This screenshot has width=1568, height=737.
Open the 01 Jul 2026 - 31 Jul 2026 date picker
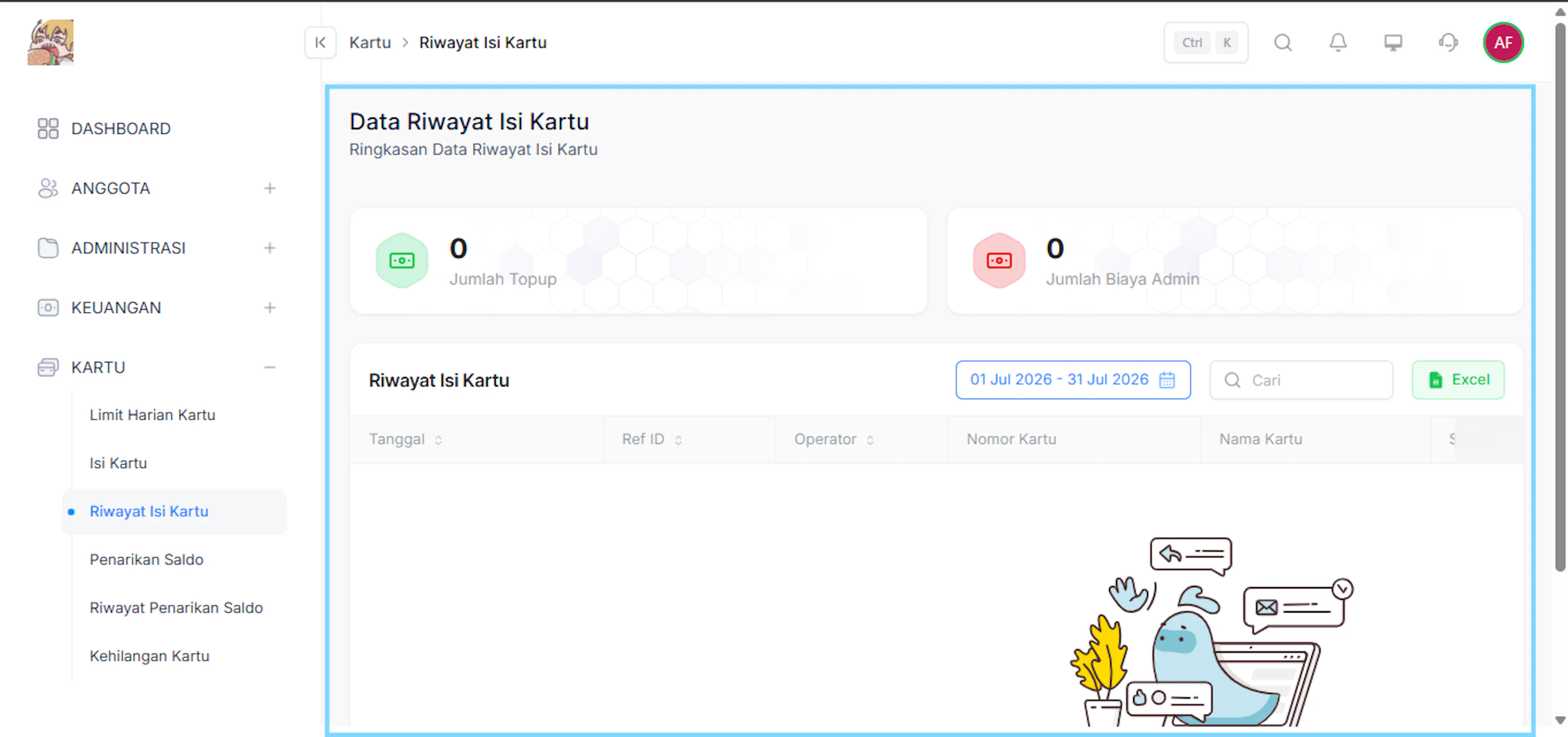point(1073,380)
